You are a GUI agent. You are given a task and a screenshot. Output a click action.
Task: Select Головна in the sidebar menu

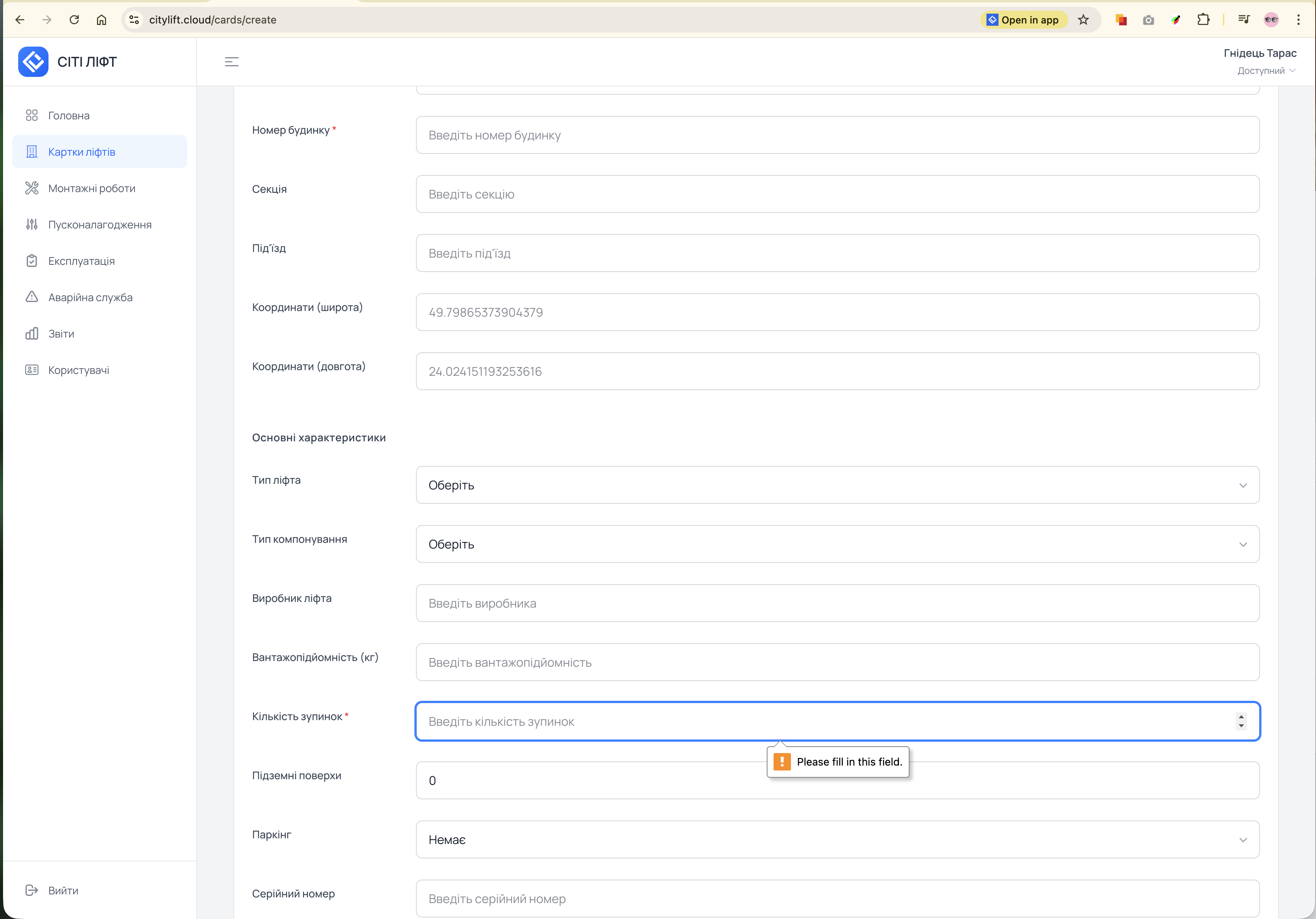tap(69, 116)
